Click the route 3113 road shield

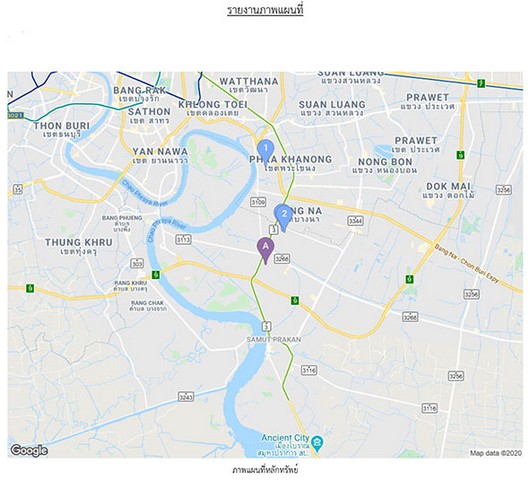coord(184,240)
